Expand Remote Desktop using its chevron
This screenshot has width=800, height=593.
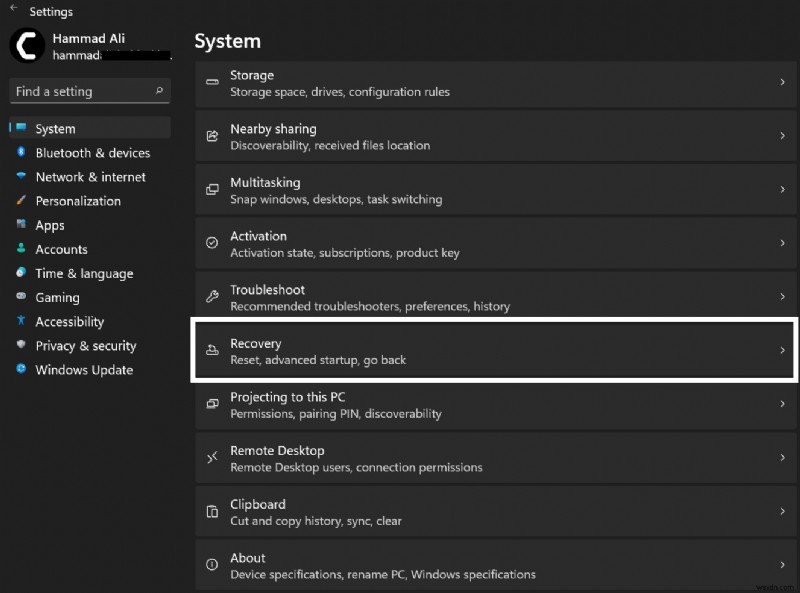[782, 458]
